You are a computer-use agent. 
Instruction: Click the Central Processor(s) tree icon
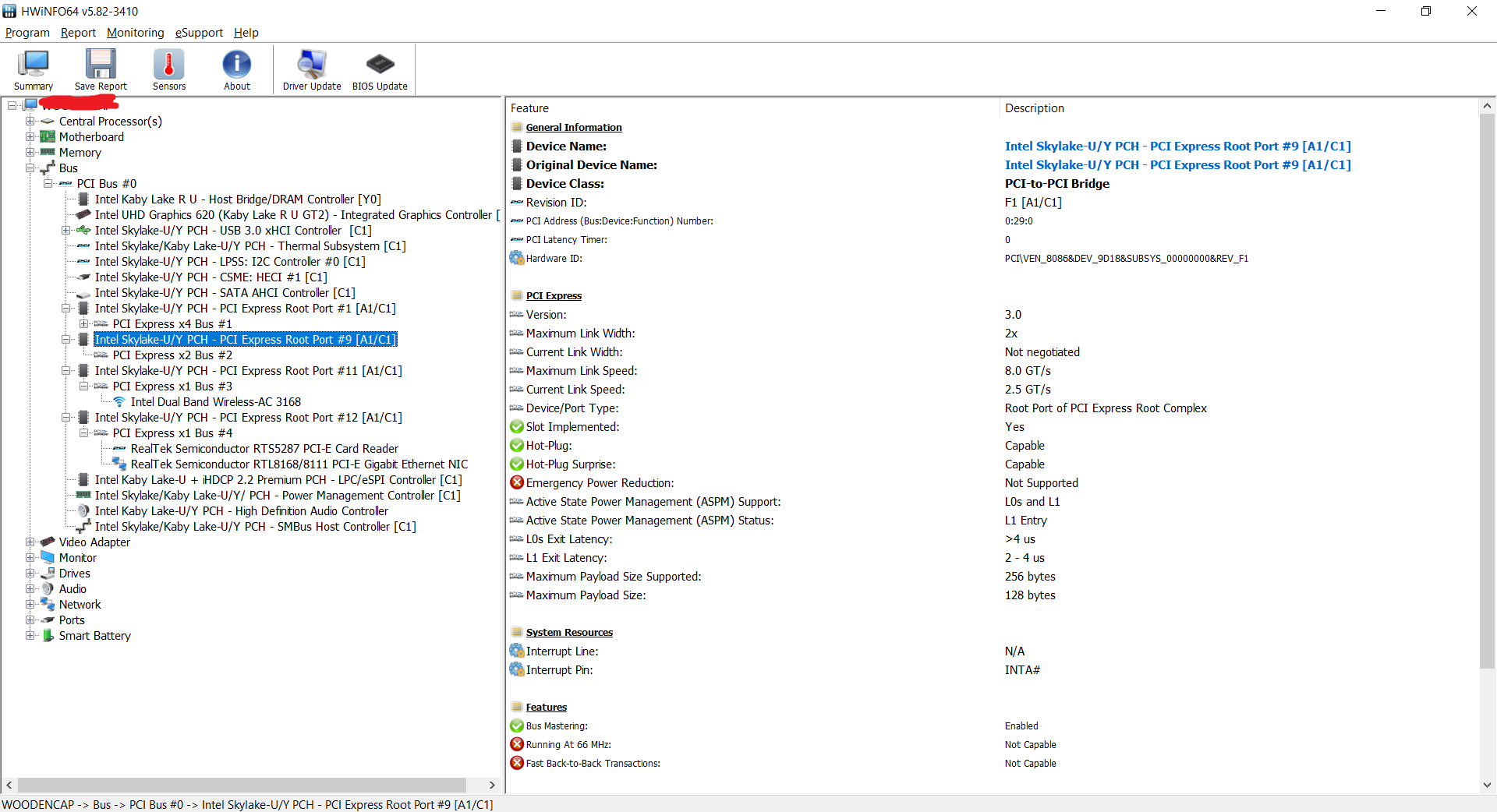tap(48, 122)
